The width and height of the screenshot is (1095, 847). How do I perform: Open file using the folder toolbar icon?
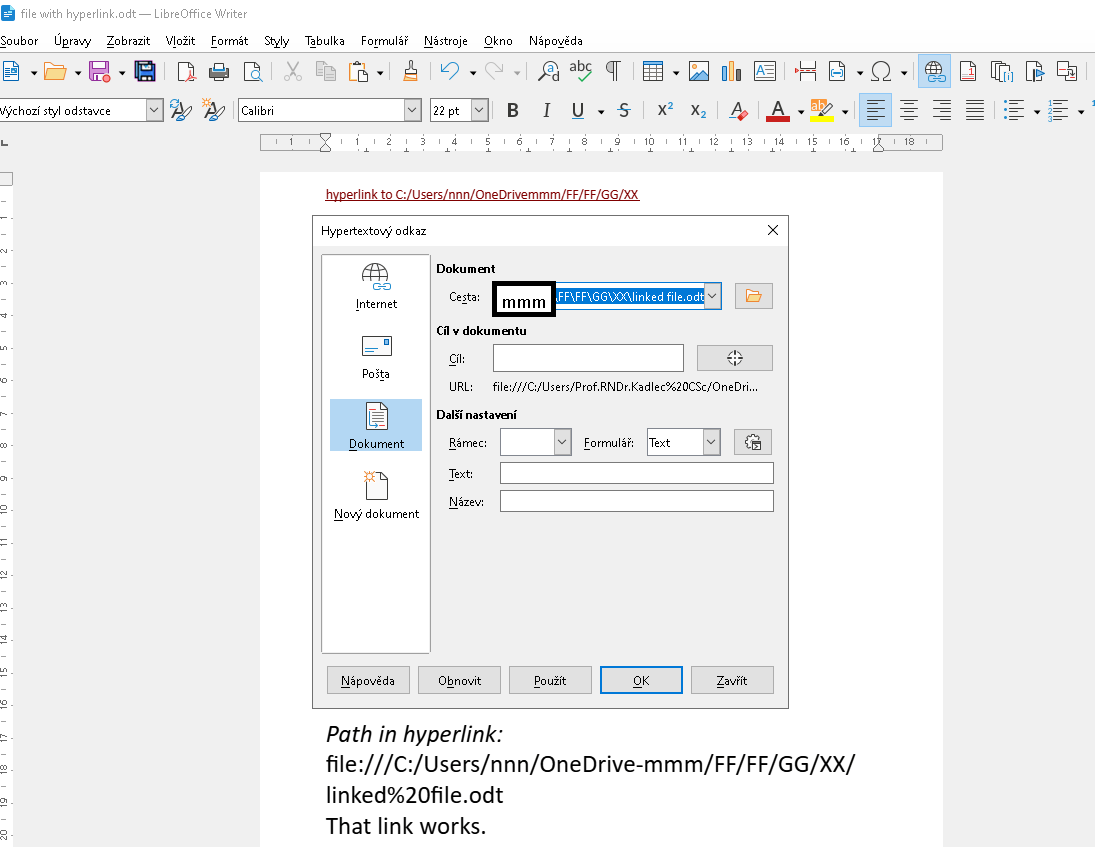pos(54,71)
